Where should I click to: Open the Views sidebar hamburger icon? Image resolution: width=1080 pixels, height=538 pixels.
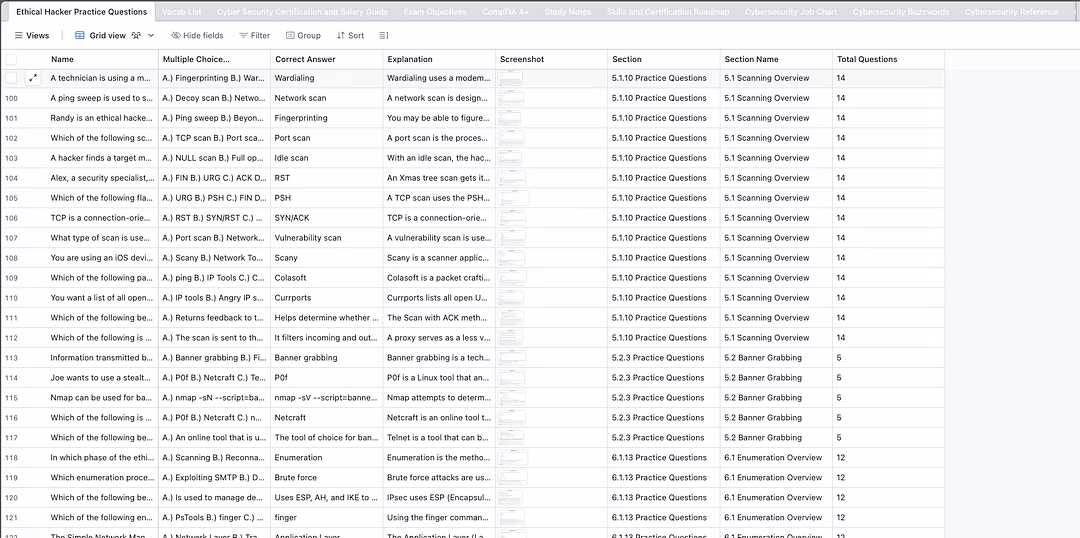tap(18, 35)
